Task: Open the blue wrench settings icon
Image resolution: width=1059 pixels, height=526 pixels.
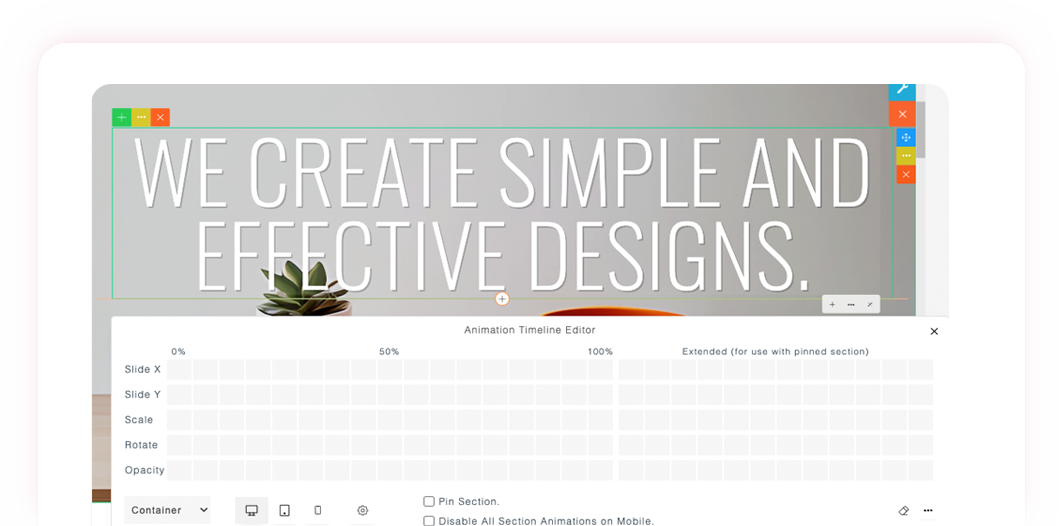Action: coord(902,90)
